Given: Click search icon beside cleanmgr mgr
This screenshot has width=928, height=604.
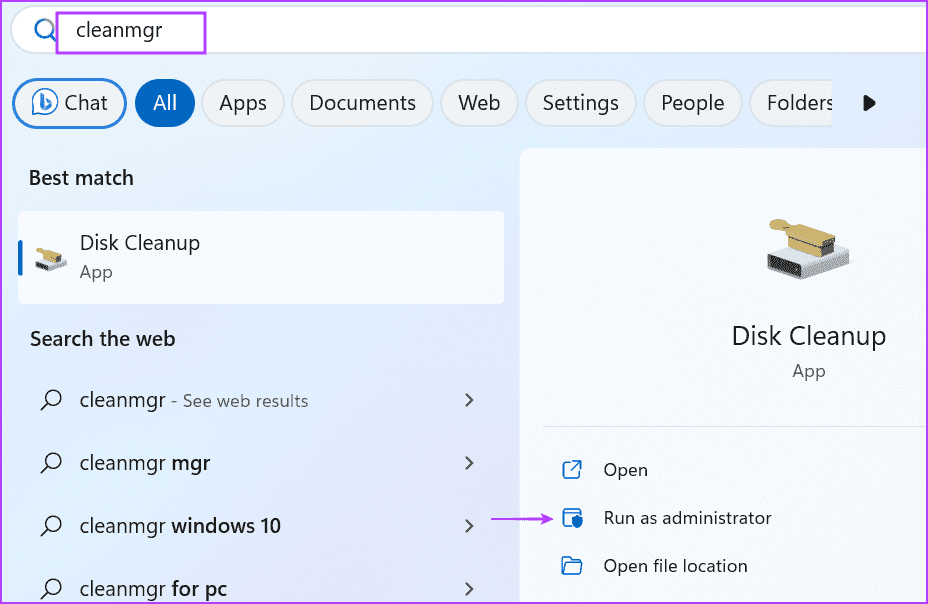Looking at the screenshot, I should (x=51, y=463).
